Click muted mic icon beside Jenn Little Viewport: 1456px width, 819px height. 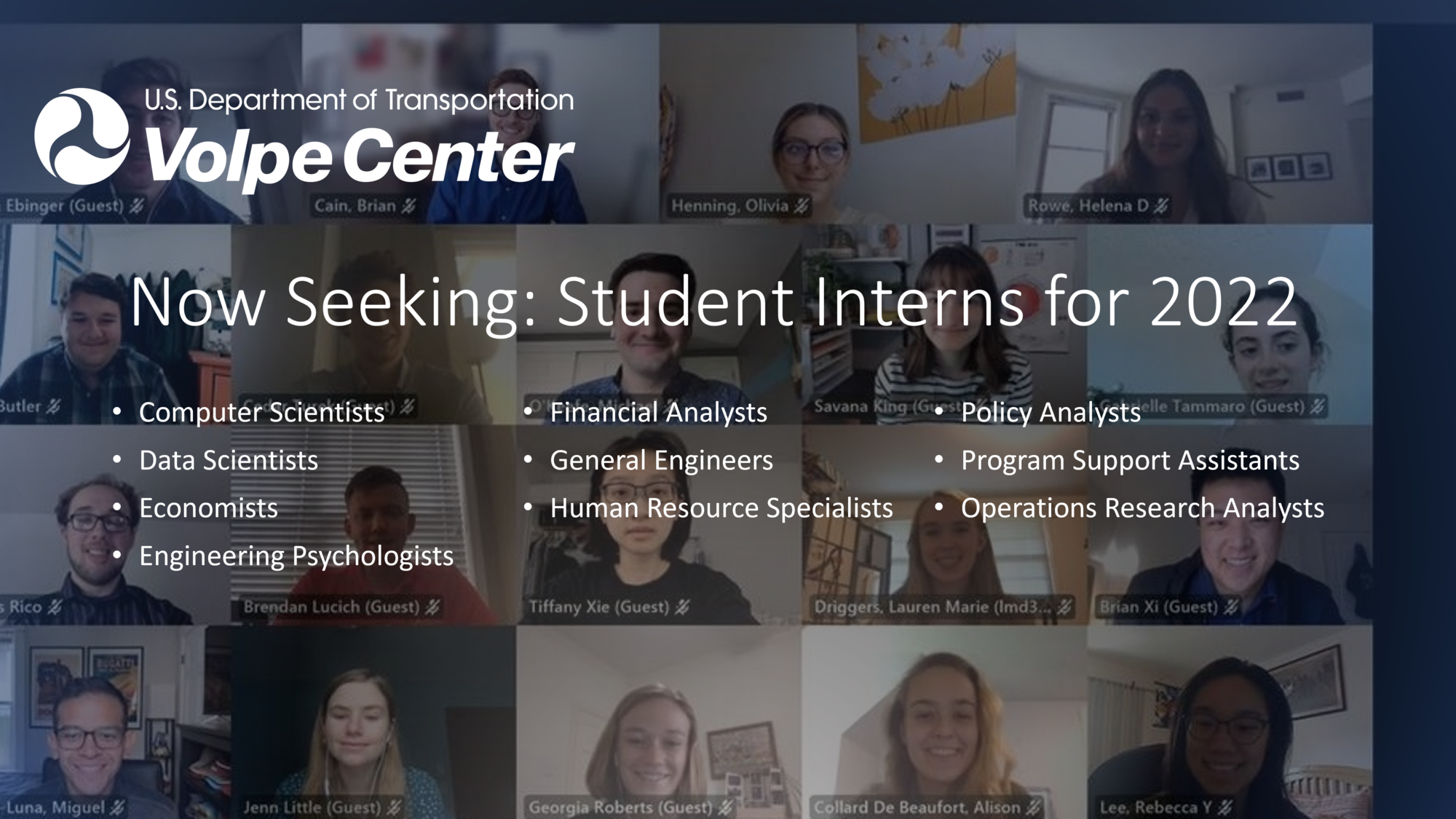(394, 807)
